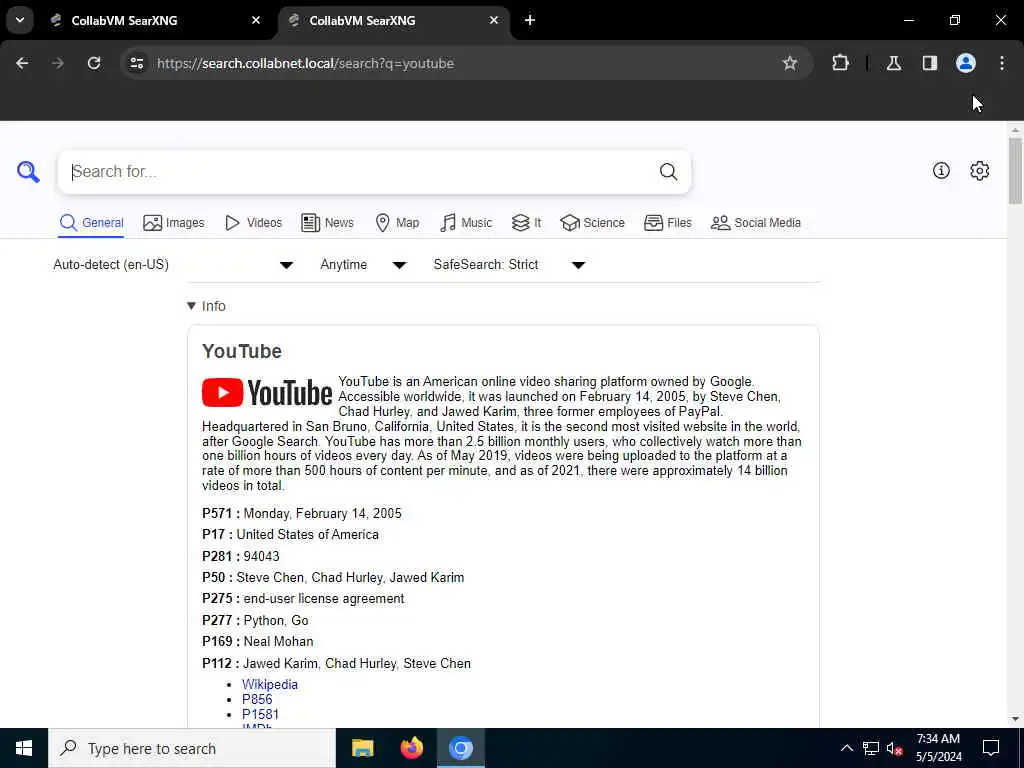
Task: Click taskbar Type here to search box
Action: pyautogui.click(x=192, y=748)
